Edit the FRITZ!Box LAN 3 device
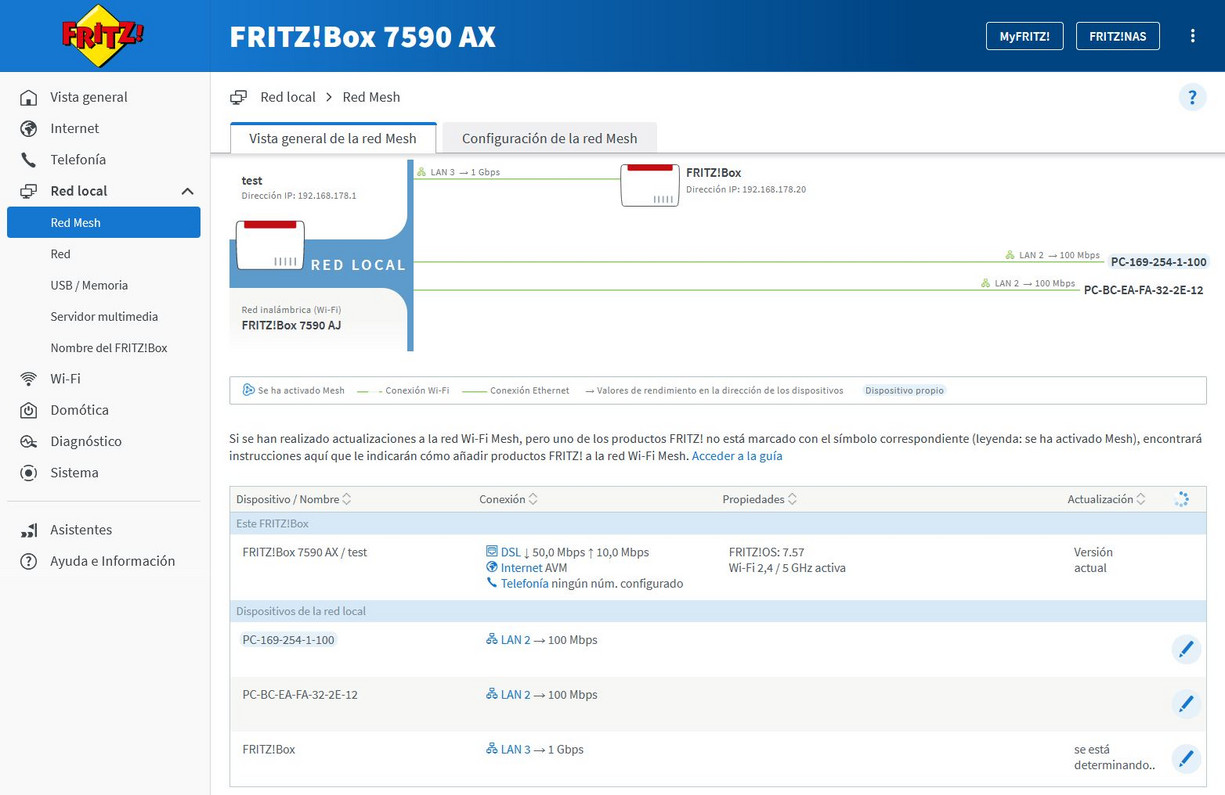Viewport: 1225px width, 795px height. 1186,758
